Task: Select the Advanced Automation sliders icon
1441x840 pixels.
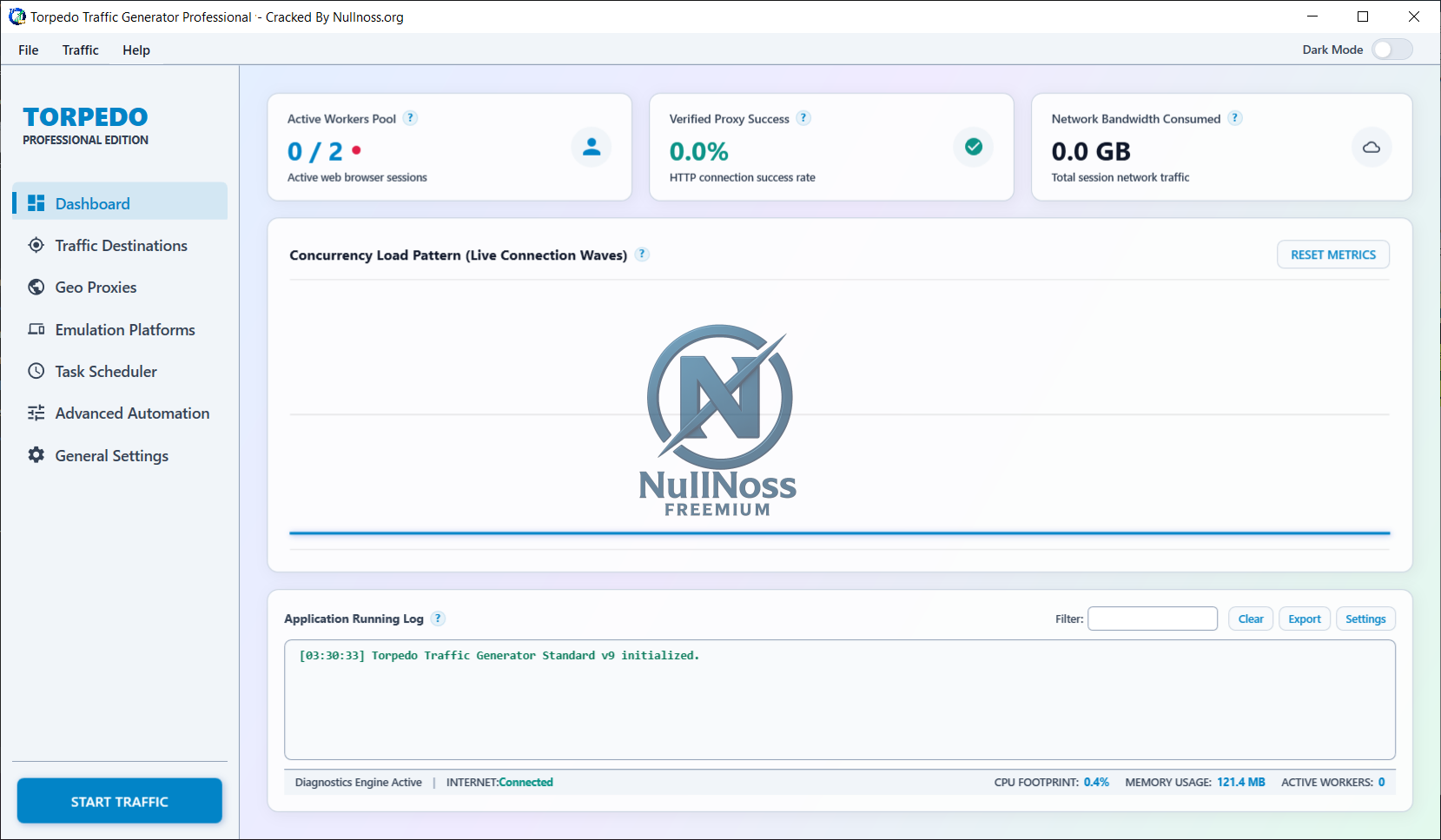Action: click(x=36, y=413)
